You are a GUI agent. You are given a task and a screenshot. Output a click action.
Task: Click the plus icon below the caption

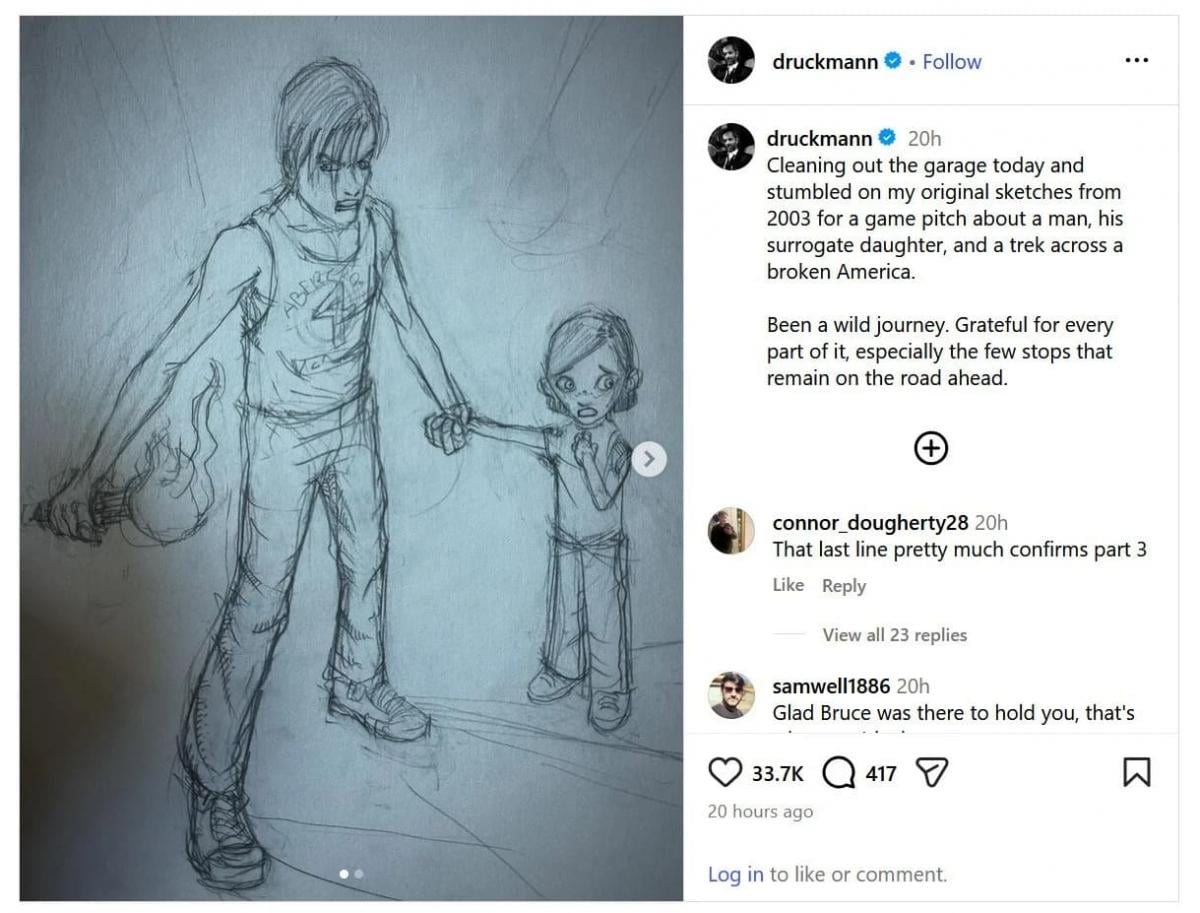930,448
